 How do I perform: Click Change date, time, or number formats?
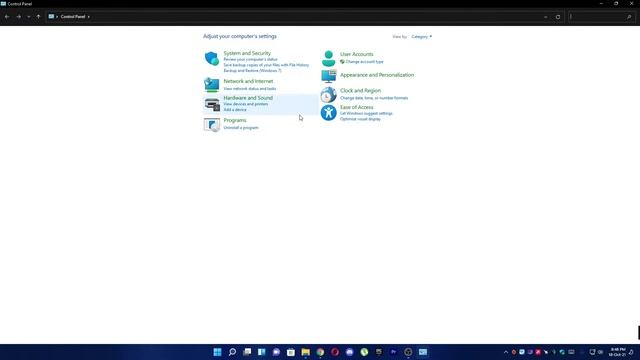(x=374, y=98)
